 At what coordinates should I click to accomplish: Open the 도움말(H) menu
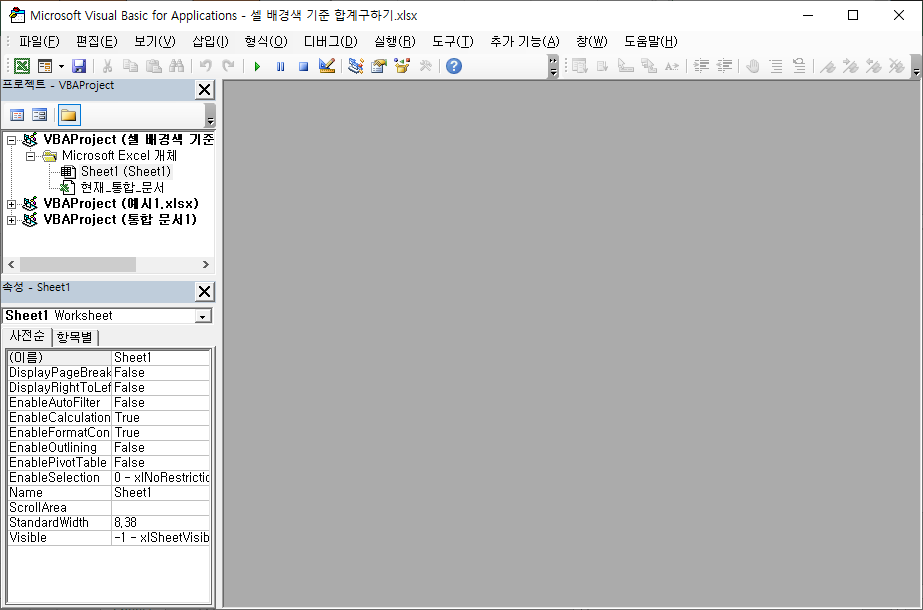pos(651,41)
